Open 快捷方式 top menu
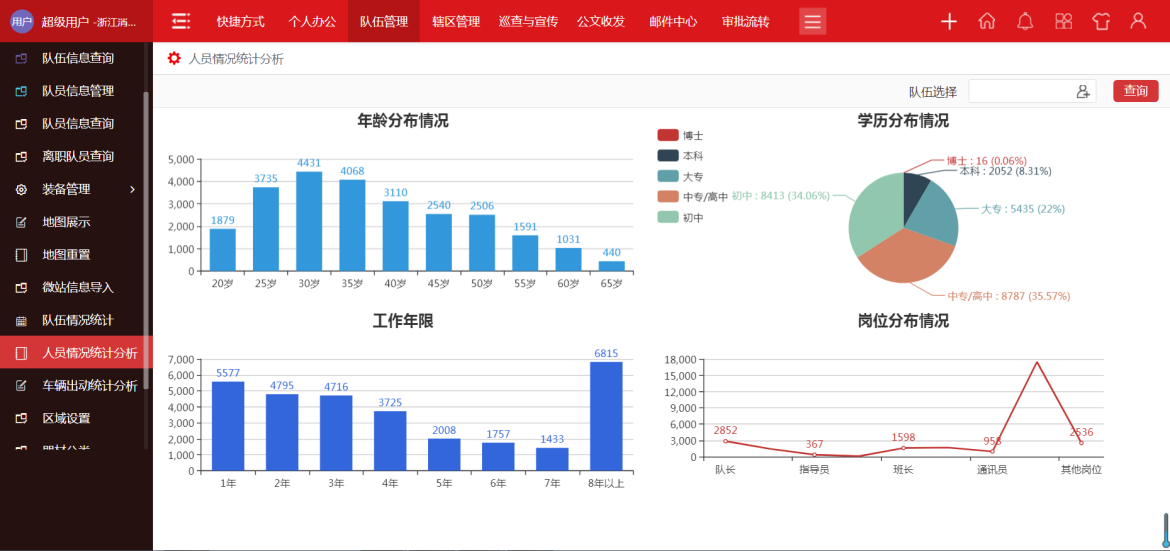Screen dimensions: 1170x551 (240, 22)
